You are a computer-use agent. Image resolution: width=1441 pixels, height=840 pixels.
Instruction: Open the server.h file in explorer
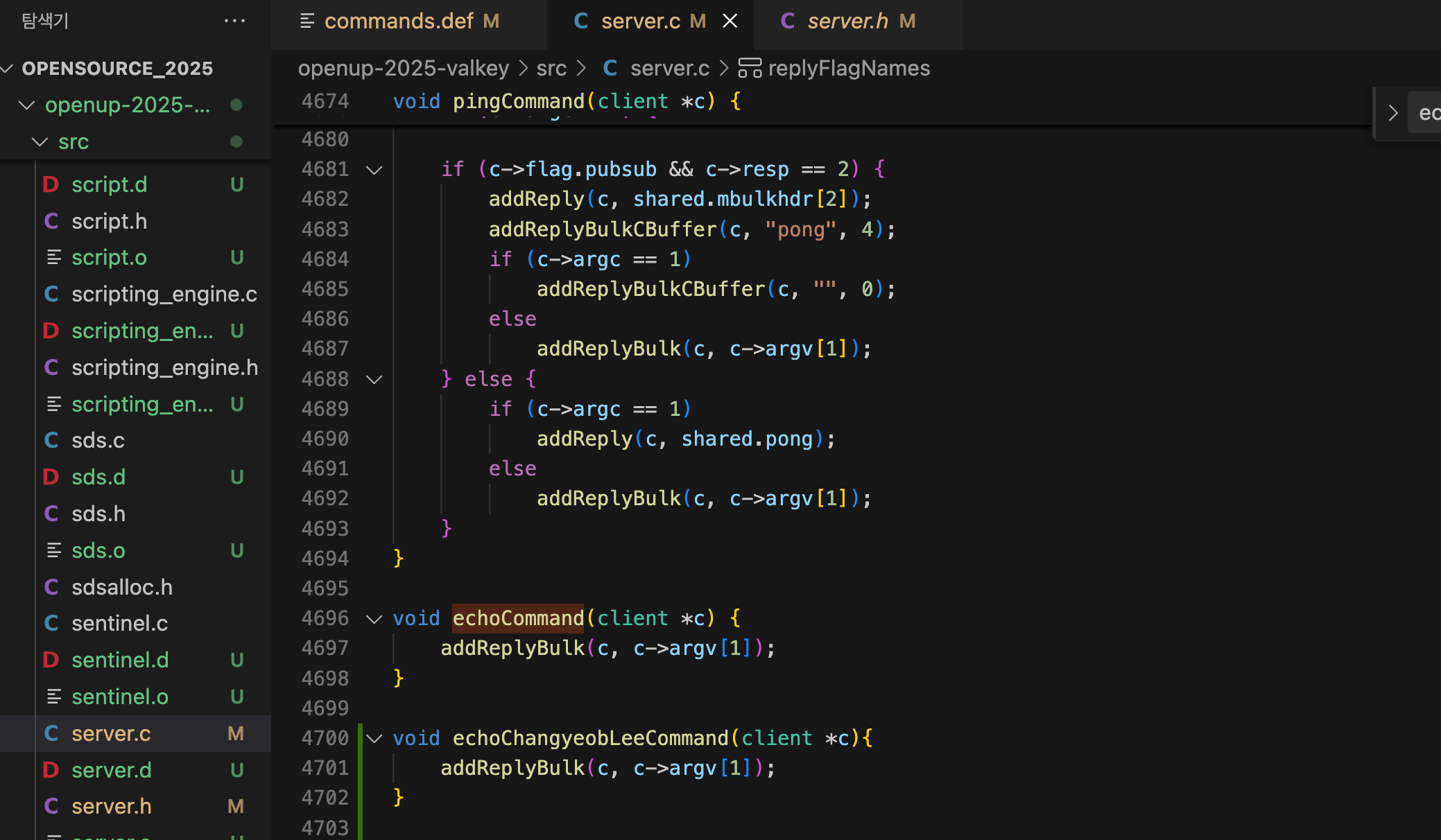tap(111, 806)
